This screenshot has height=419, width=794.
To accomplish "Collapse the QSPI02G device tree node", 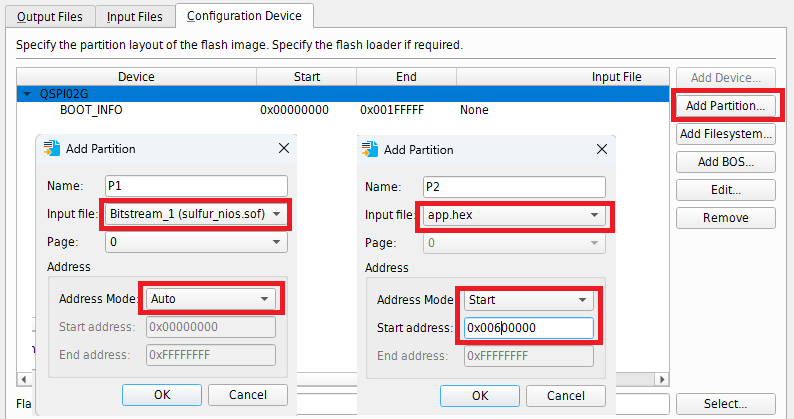I will [x=26, y=93].
